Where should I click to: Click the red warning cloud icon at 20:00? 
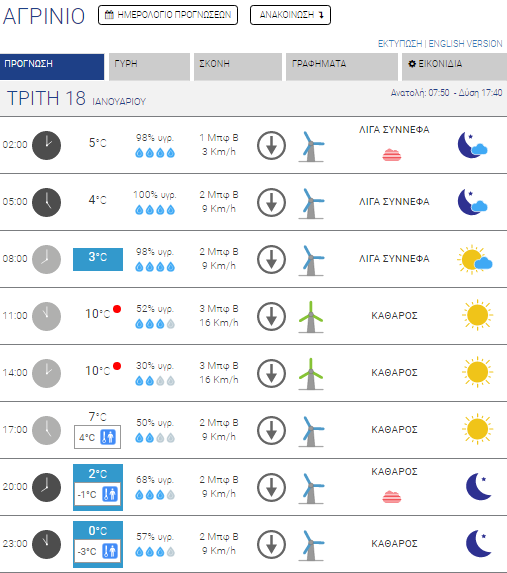tap(392, 497)
